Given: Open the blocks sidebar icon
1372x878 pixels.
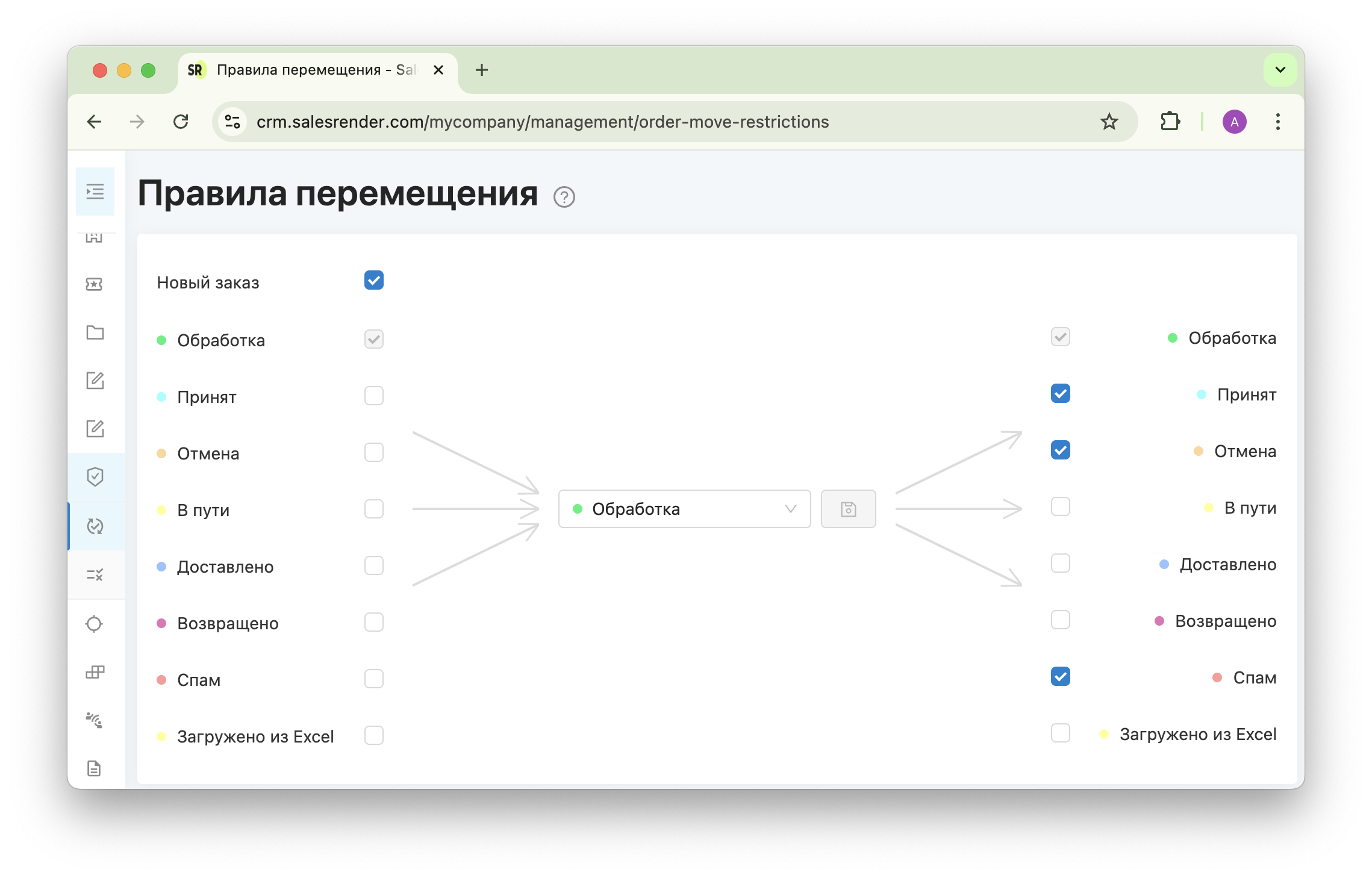Looking at the screenshot, I should tap(95, 672).
